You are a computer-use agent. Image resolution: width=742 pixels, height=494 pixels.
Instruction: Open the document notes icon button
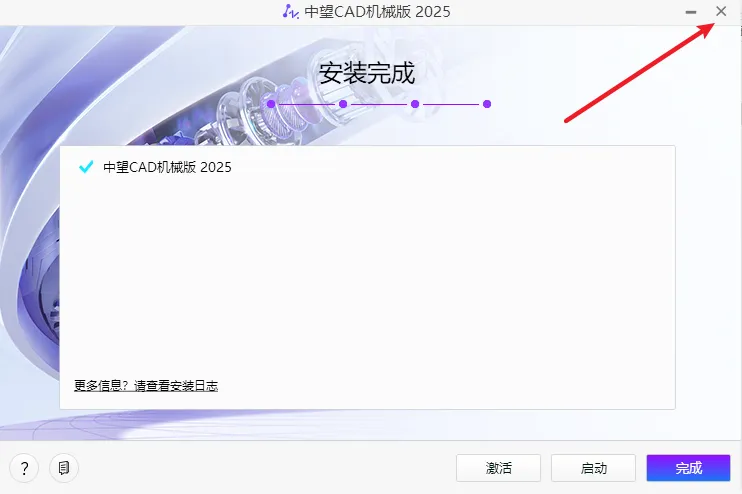pyautogui.click(x=64, y=468)
